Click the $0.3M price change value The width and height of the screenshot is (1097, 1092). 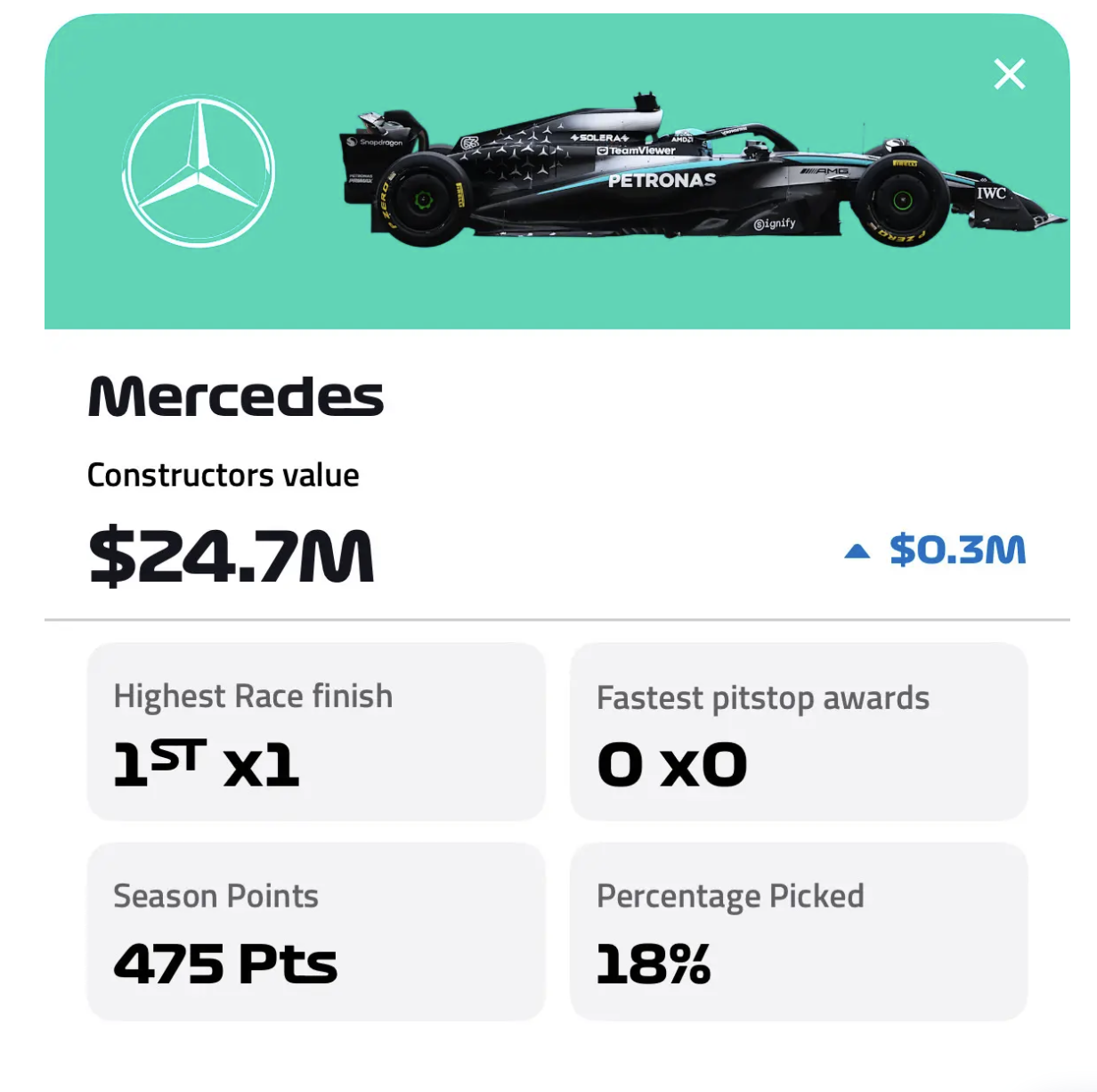958,550
